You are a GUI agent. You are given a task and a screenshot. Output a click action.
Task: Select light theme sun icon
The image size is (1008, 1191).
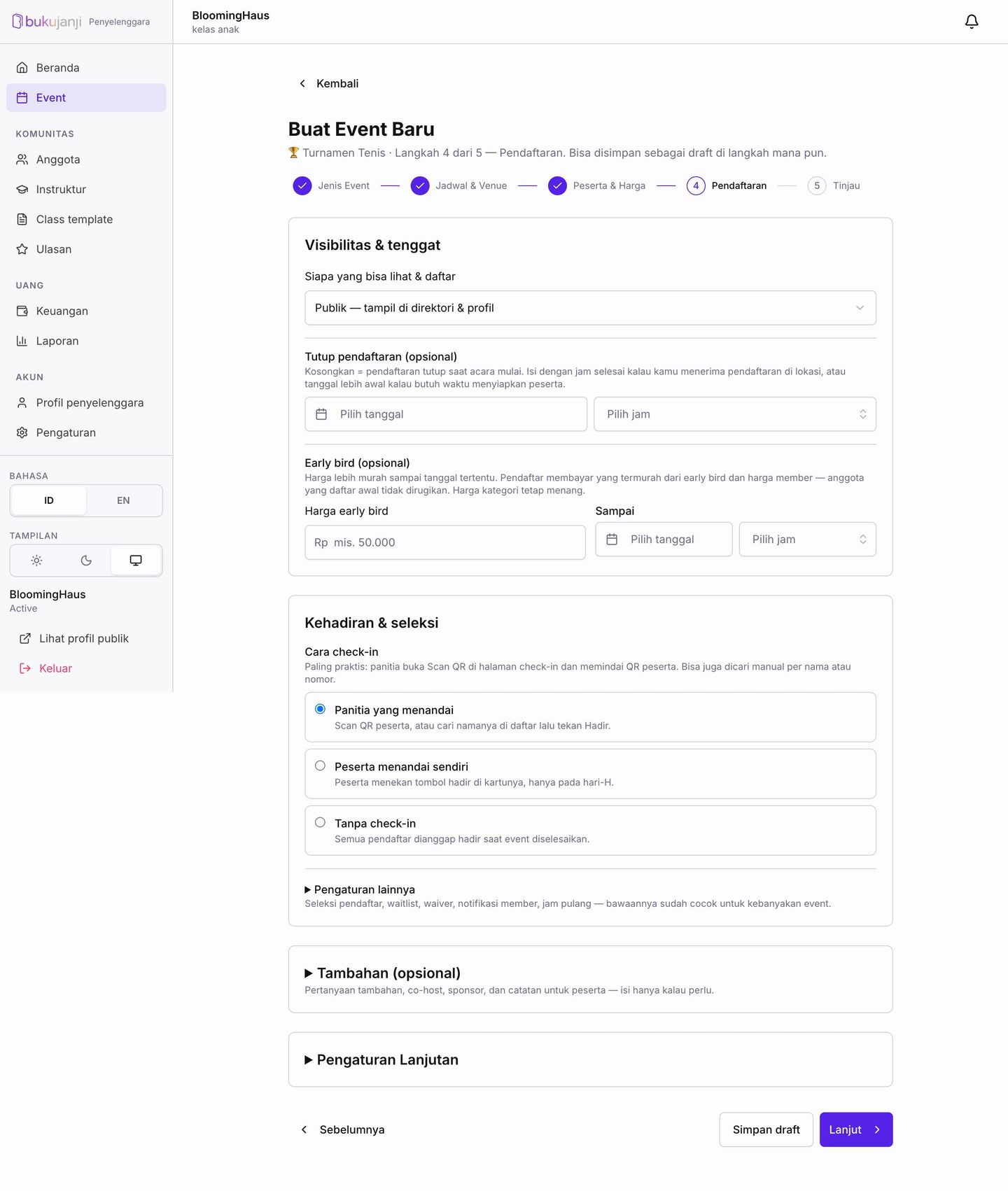36,561
